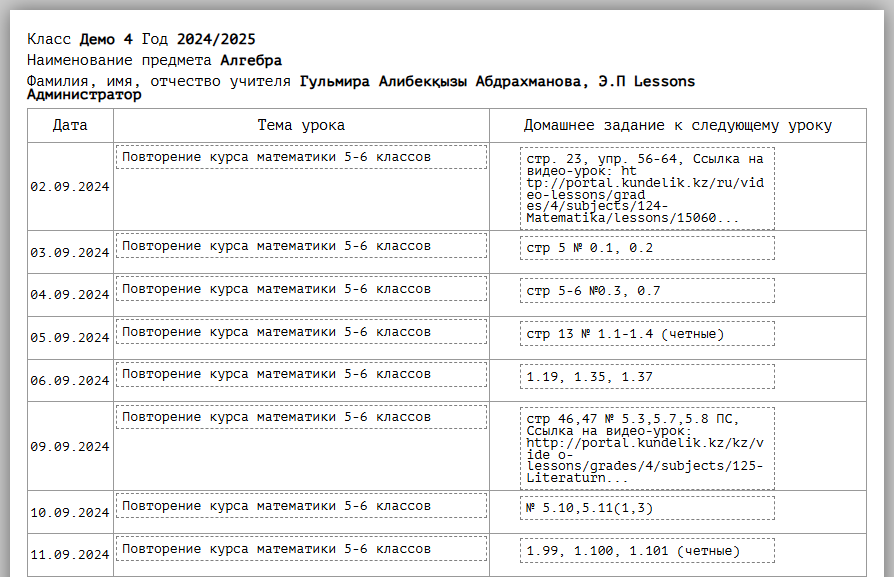Click the date cell 10.09.2024

pyautogui.click(x=70, y=513)
